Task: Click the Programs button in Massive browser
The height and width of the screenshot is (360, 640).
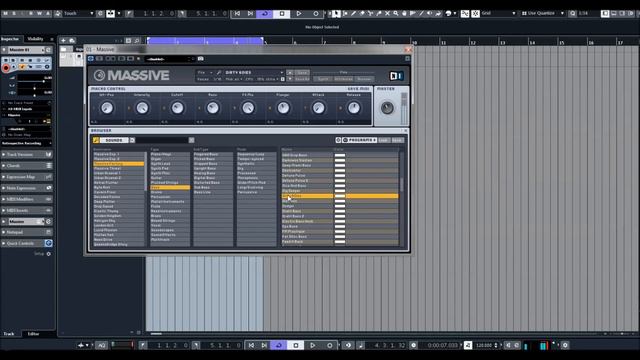Action: point(359,140)
